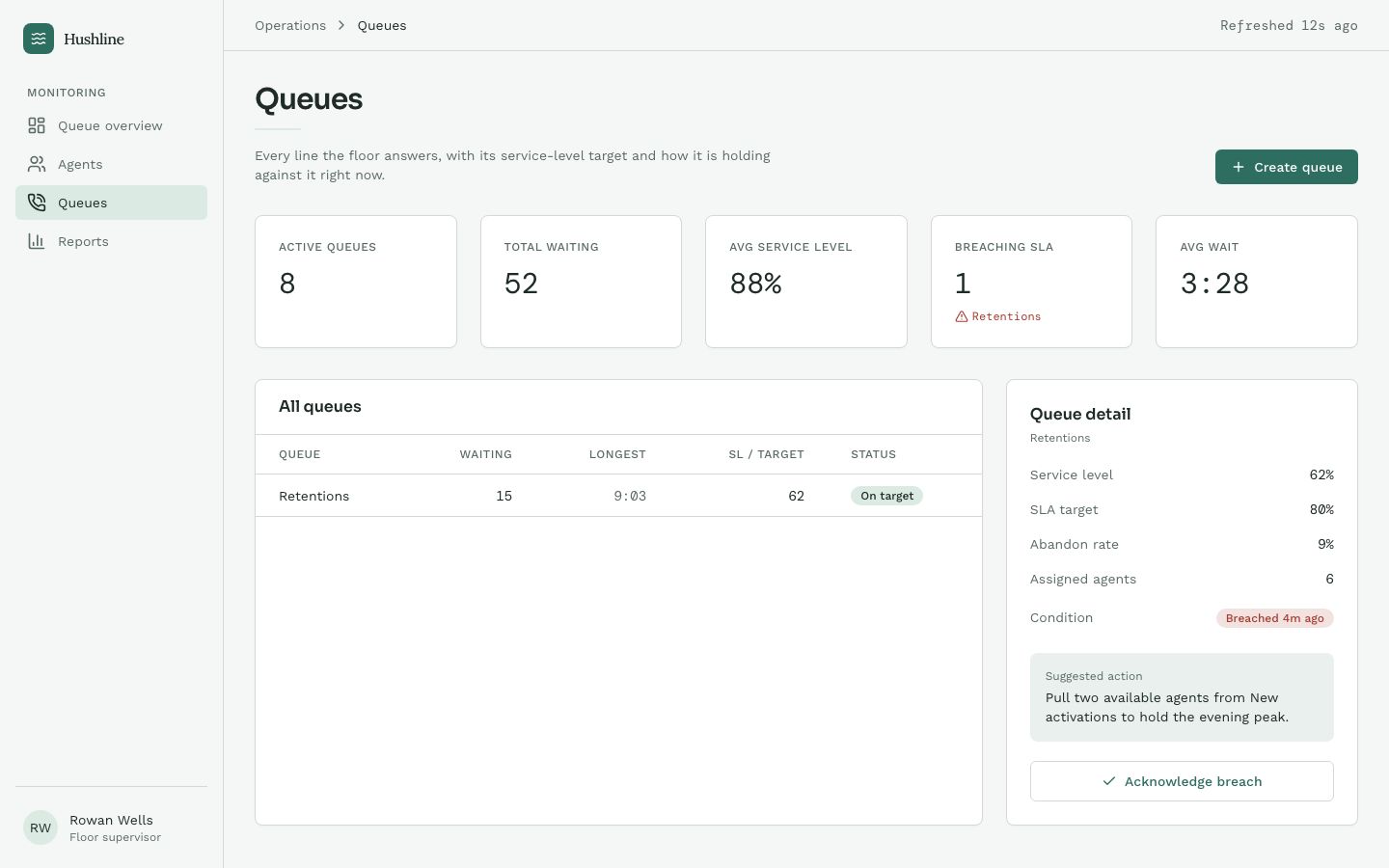The height and width of the screenshot is (868, 1389).
Task: Click the Queues phone icon
Action: 37,203
